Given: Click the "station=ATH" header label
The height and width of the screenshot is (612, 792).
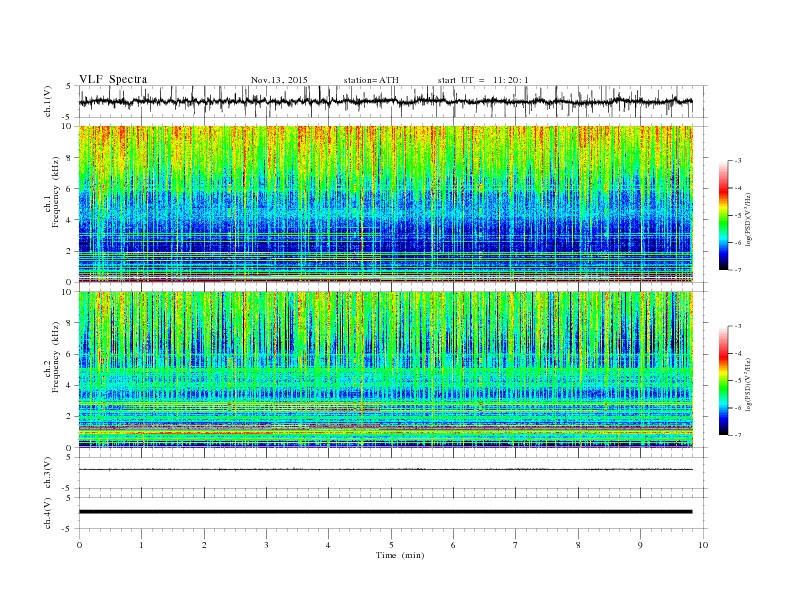Looking at the screenshot, I should coord(371,80).
